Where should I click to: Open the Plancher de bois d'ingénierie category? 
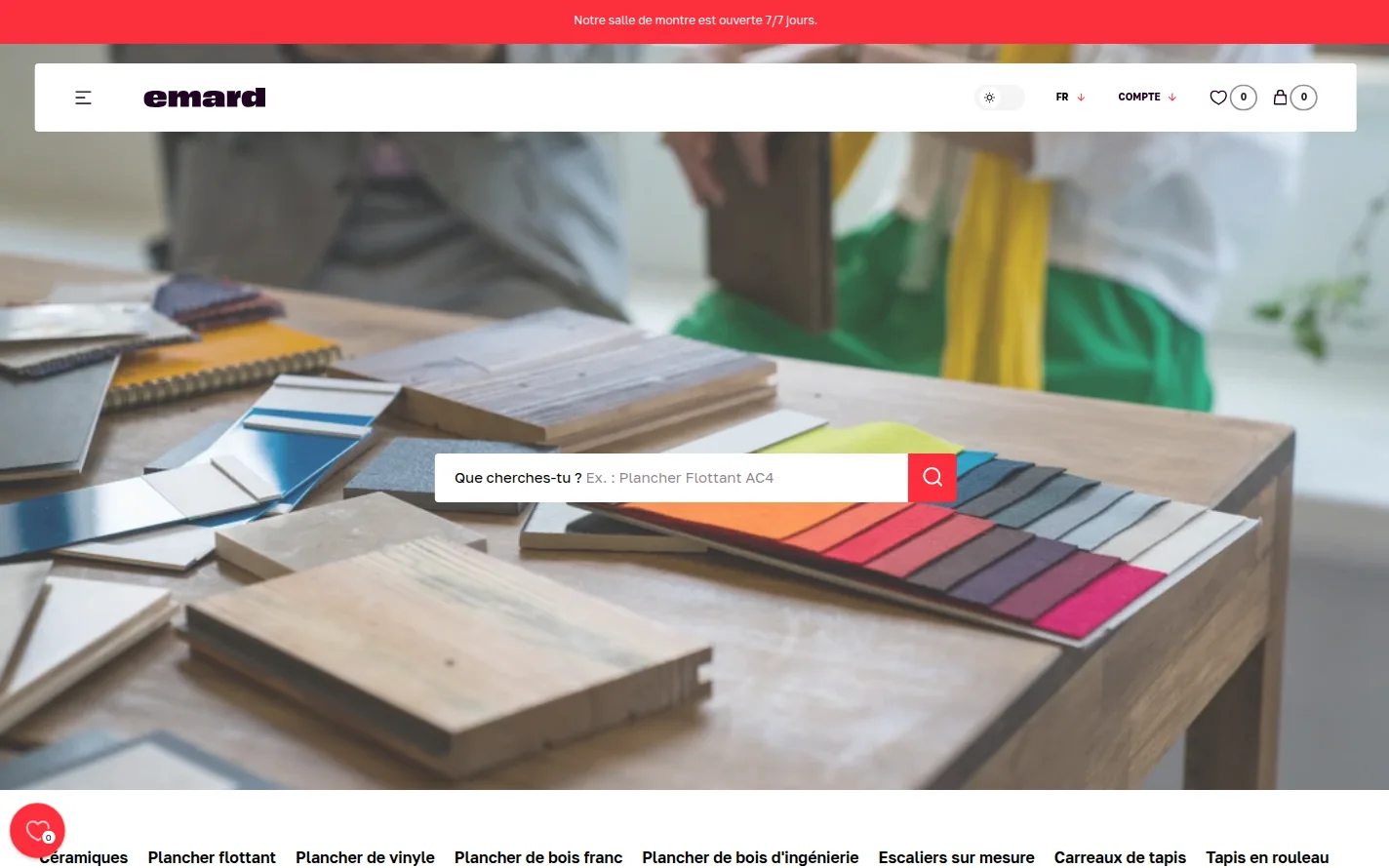point(750,857)
